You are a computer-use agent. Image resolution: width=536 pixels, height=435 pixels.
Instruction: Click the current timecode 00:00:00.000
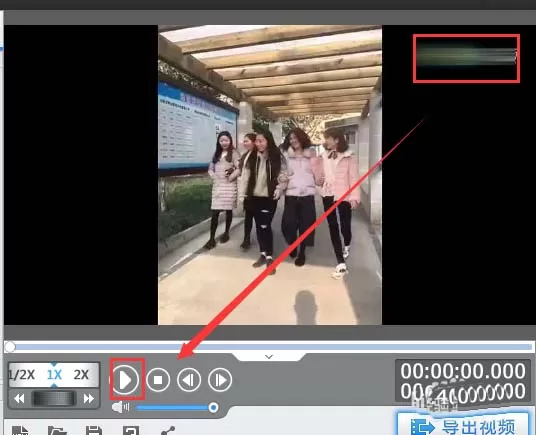click(463, 371)
